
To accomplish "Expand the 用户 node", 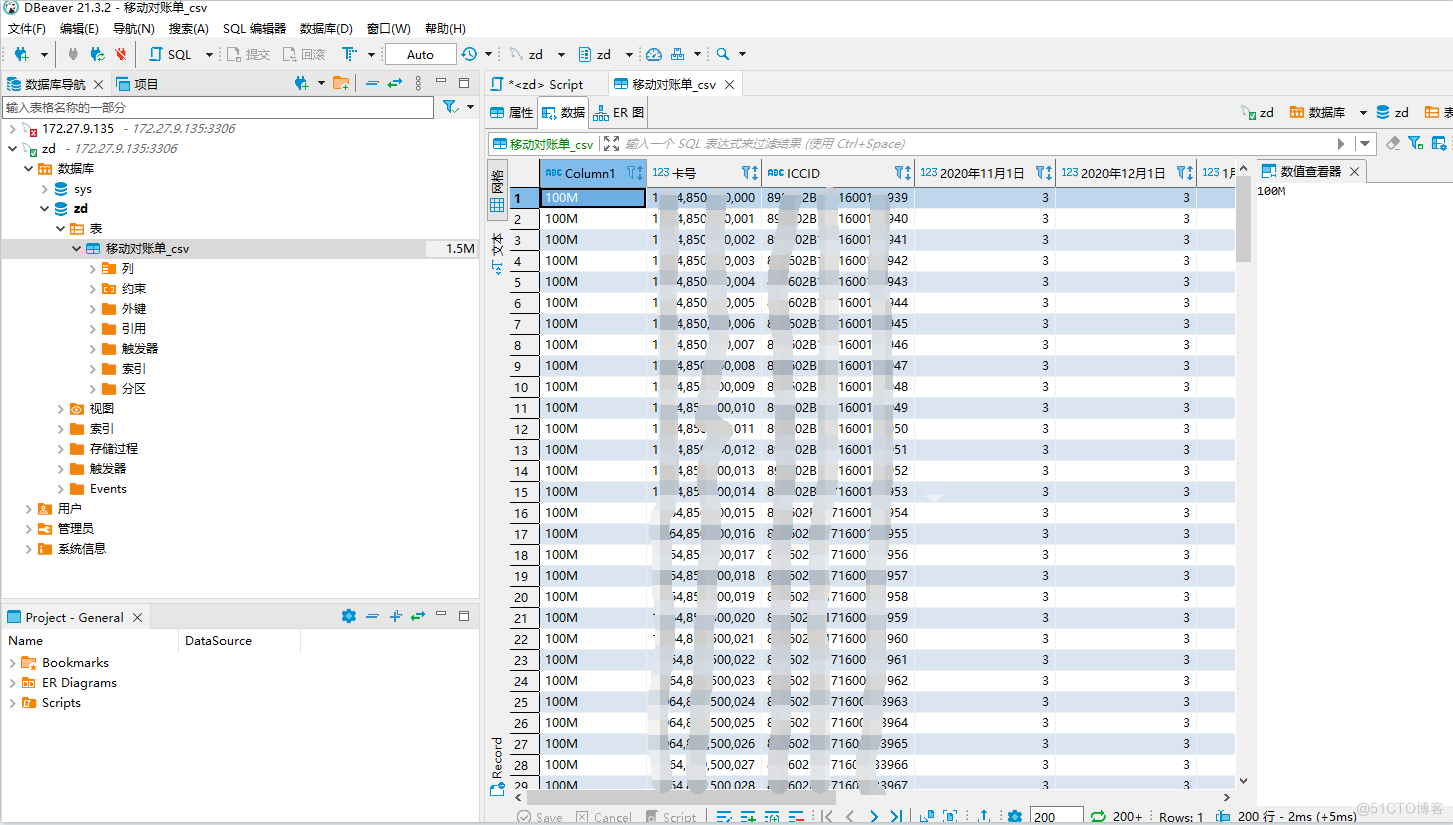I will pos(28,508).
